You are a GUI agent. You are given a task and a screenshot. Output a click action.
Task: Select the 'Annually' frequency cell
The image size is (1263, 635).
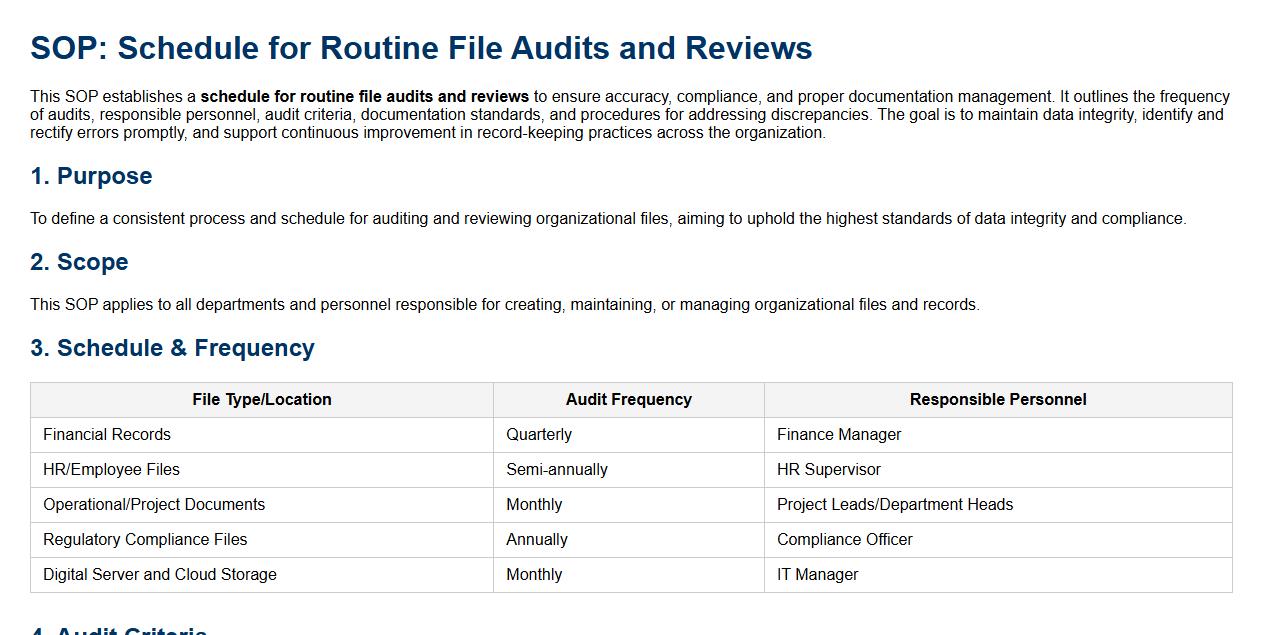(537, 539)
